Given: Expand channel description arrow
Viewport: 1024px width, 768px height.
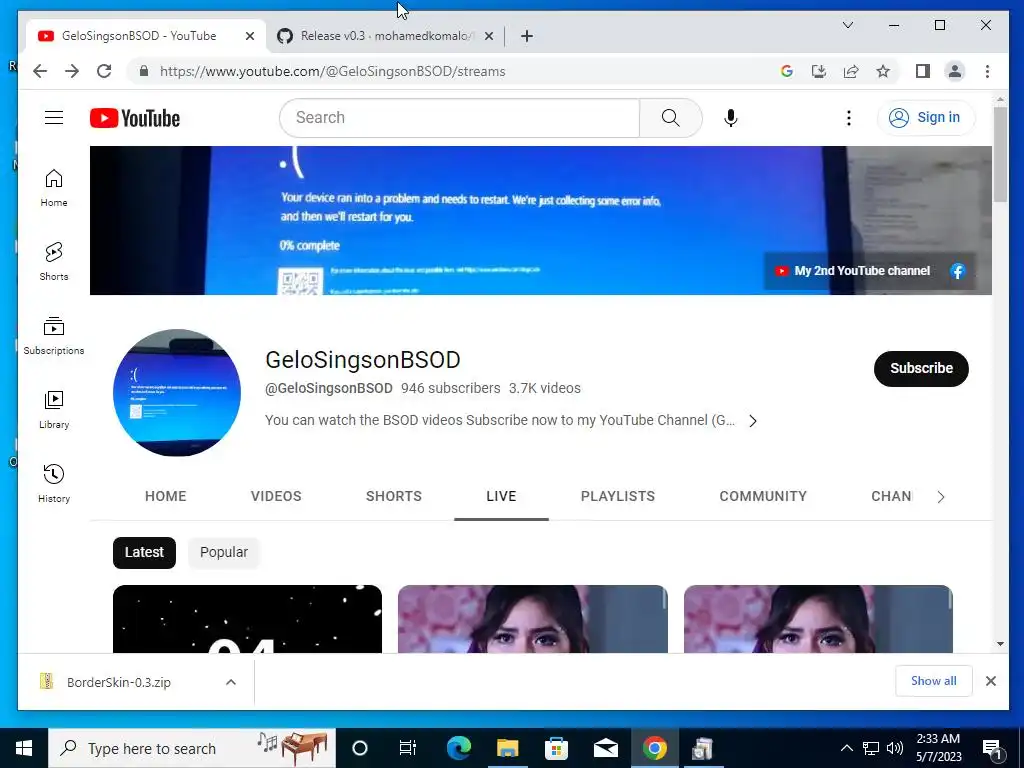Looking at the screenshot, I should 753,421.
